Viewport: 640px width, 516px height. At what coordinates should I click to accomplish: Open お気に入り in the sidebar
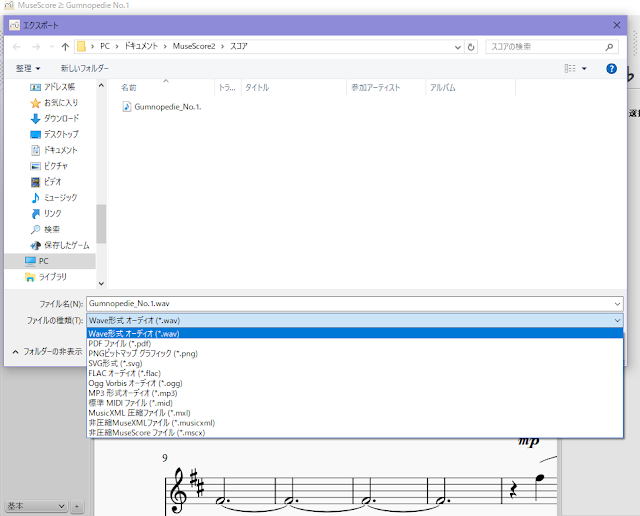coord(54,103)
